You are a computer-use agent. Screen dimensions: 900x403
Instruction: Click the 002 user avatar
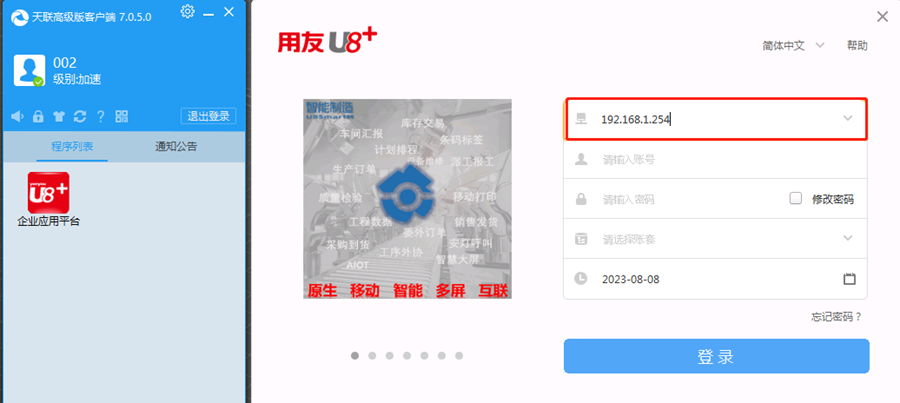[29, 71]
